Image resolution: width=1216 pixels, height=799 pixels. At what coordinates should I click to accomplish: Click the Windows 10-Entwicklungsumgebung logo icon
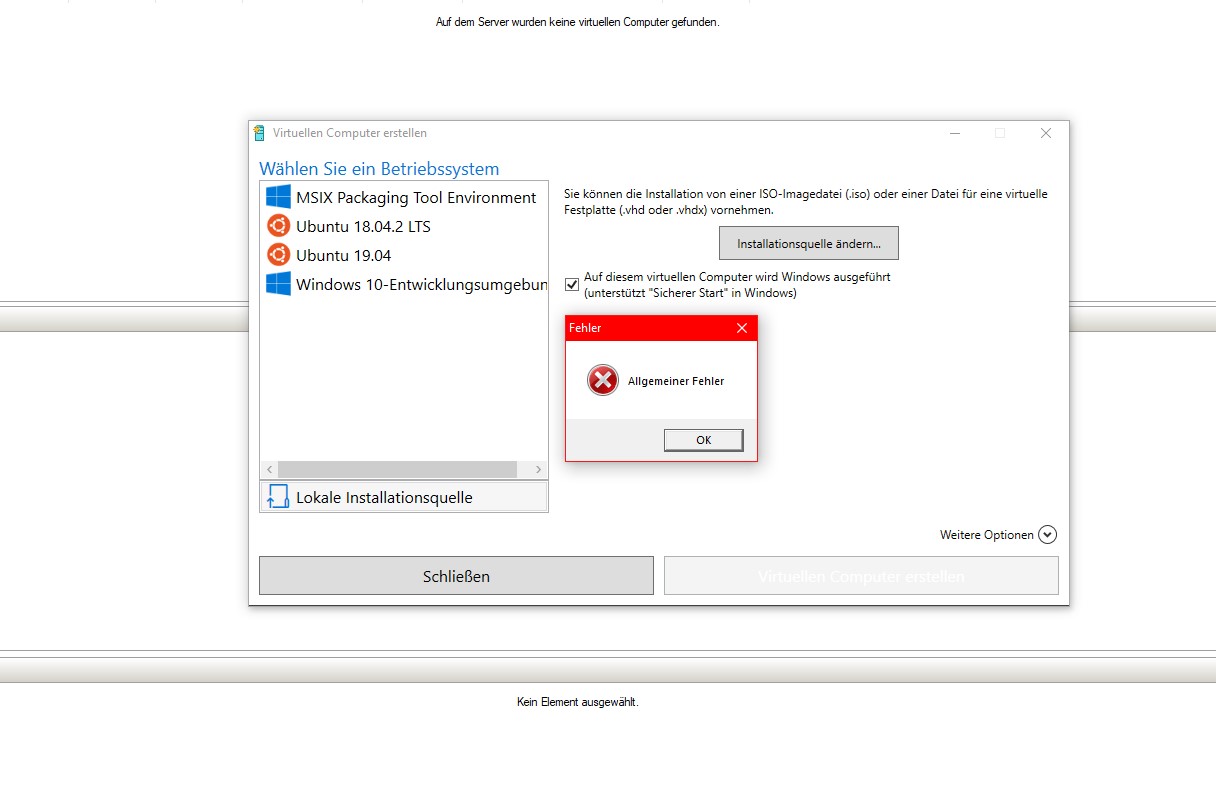click(278, 284)
